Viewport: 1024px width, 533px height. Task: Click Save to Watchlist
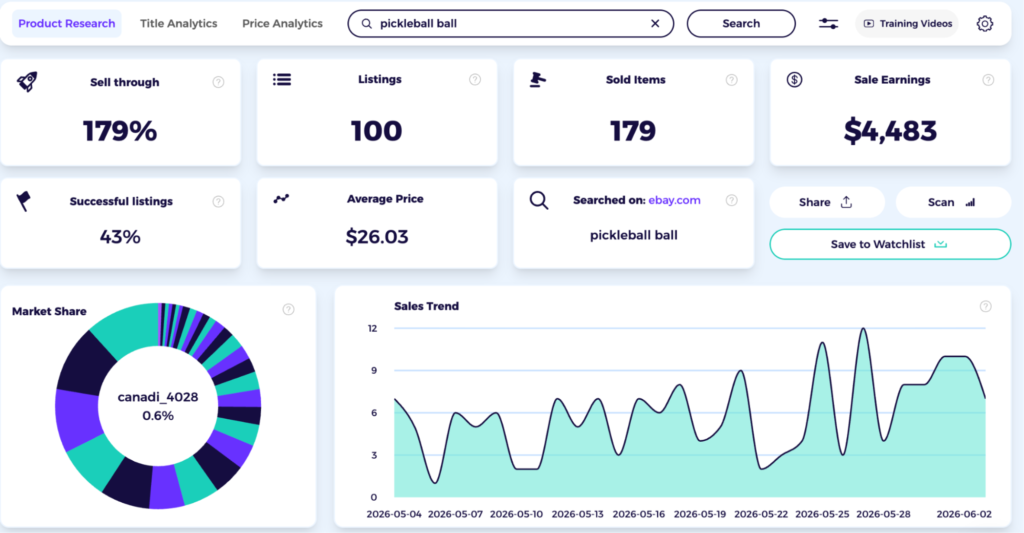click(890, 244)
